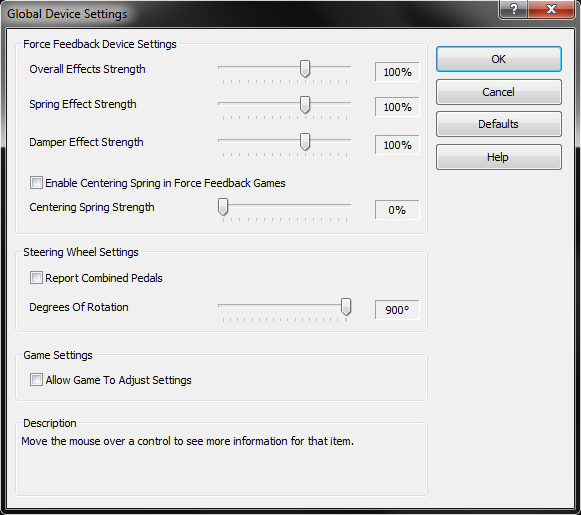
Task: Click the 900° rotation value field
Action: click(x=397, y=310)
